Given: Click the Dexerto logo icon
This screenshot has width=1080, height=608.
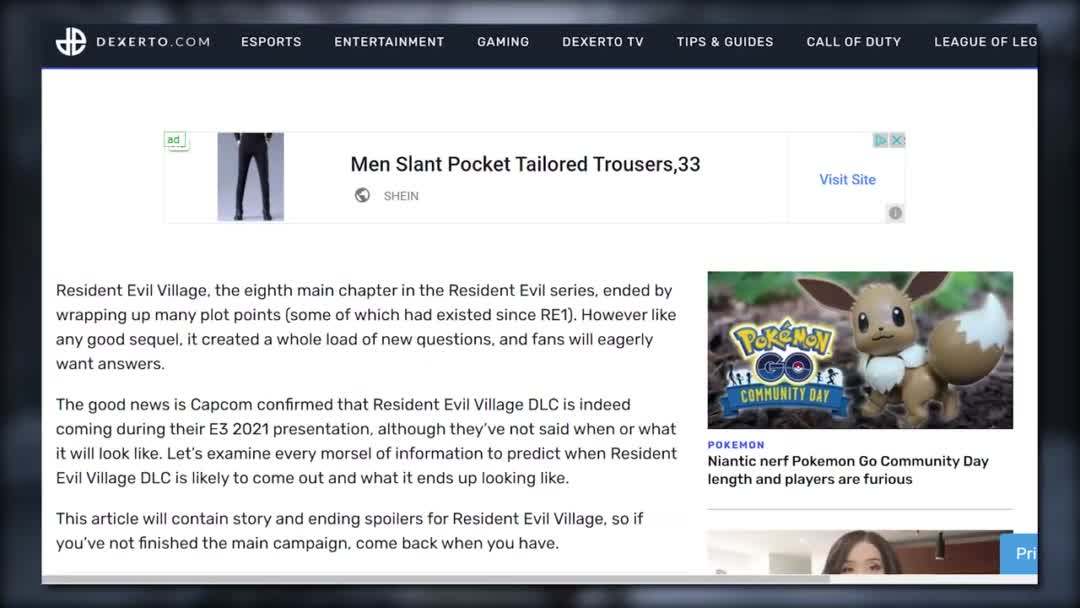Looking at the screenshot, I should click(x=70, y=42).
